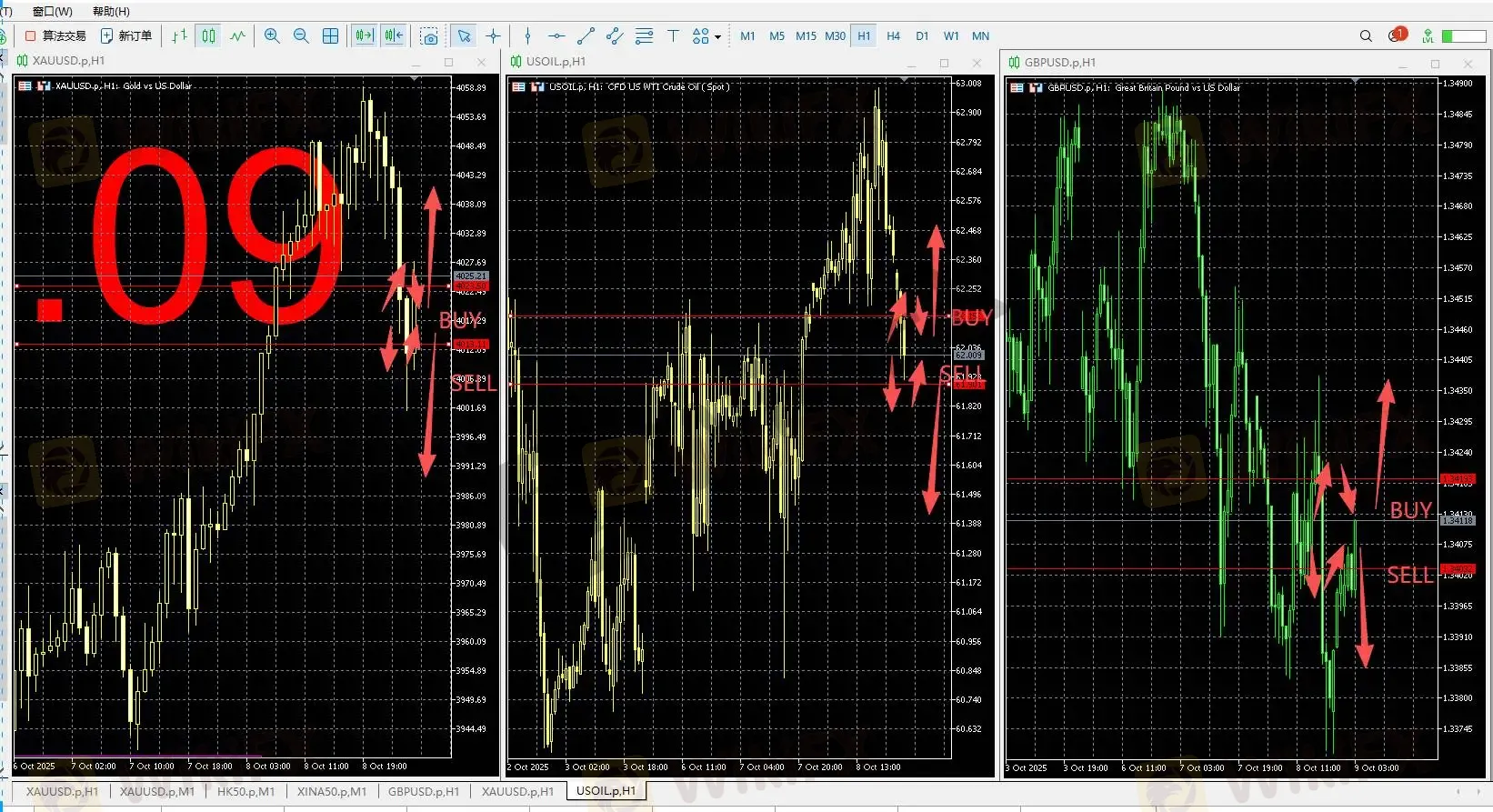
Task: Toggle one-click trading panel in GBPUSD chart
Action: (x=1017, y=88)
